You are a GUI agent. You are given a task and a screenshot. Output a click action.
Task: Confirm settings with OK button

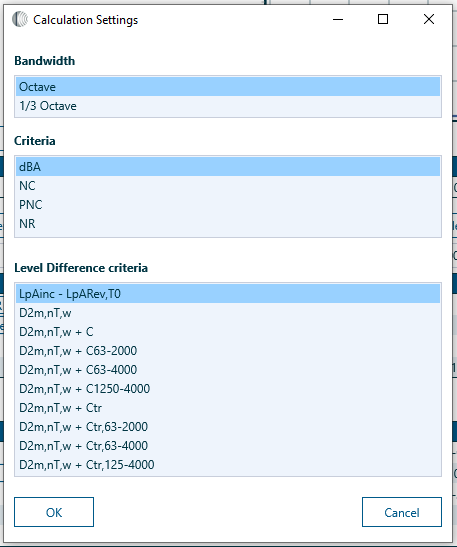(x=54, y=512)
